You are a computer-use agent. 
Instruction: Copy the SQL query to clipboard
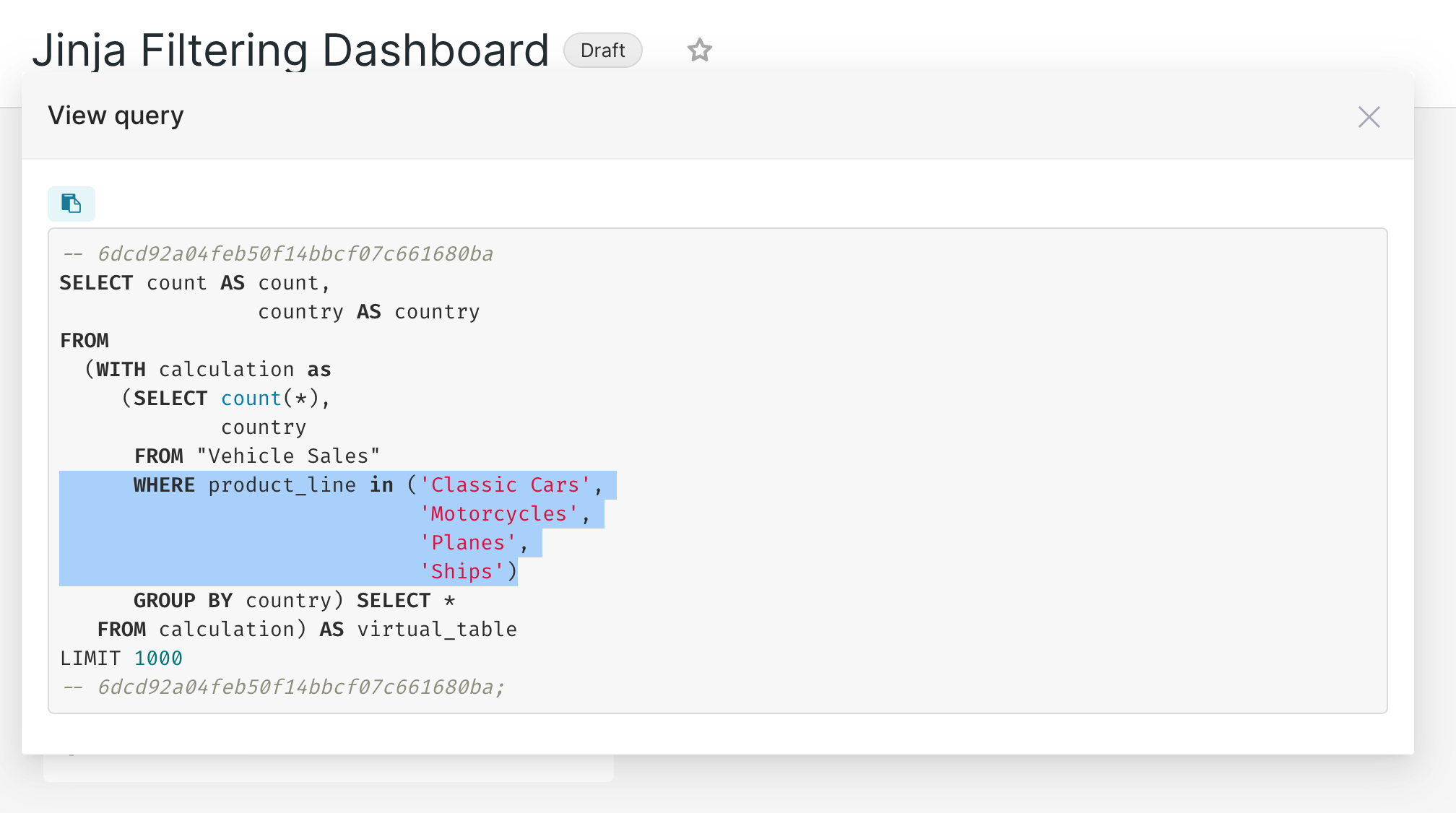pos(71,204)
